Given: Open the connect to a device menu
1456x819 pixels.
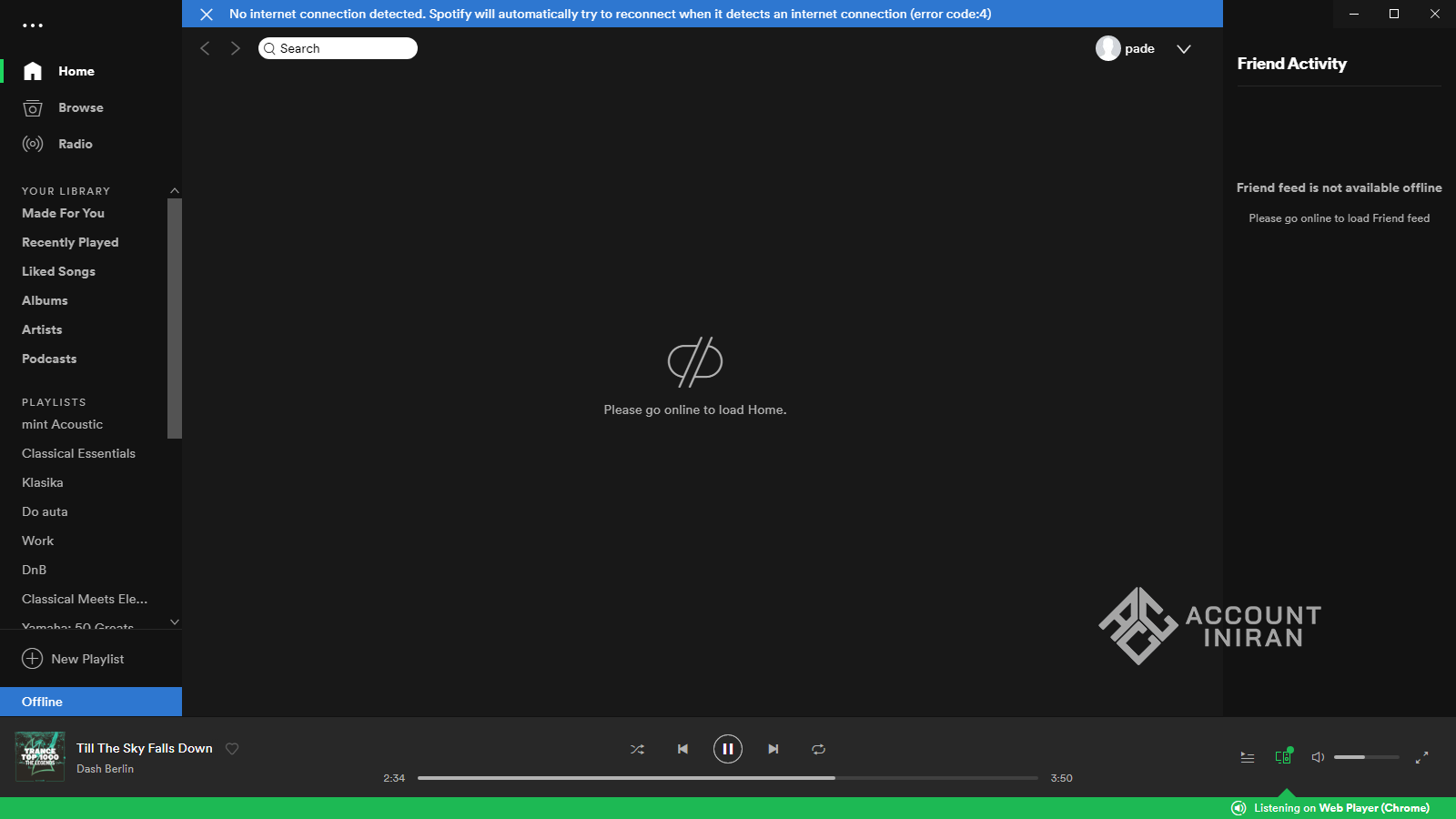Looking at the screenshot, I should pyautogui.click(x=1283, y=756).
